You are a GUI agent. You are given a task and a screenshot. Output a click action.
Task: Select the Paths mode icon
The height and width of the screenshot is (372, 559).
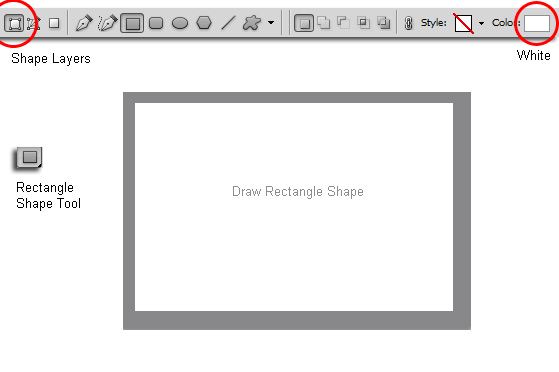point(34,24)
